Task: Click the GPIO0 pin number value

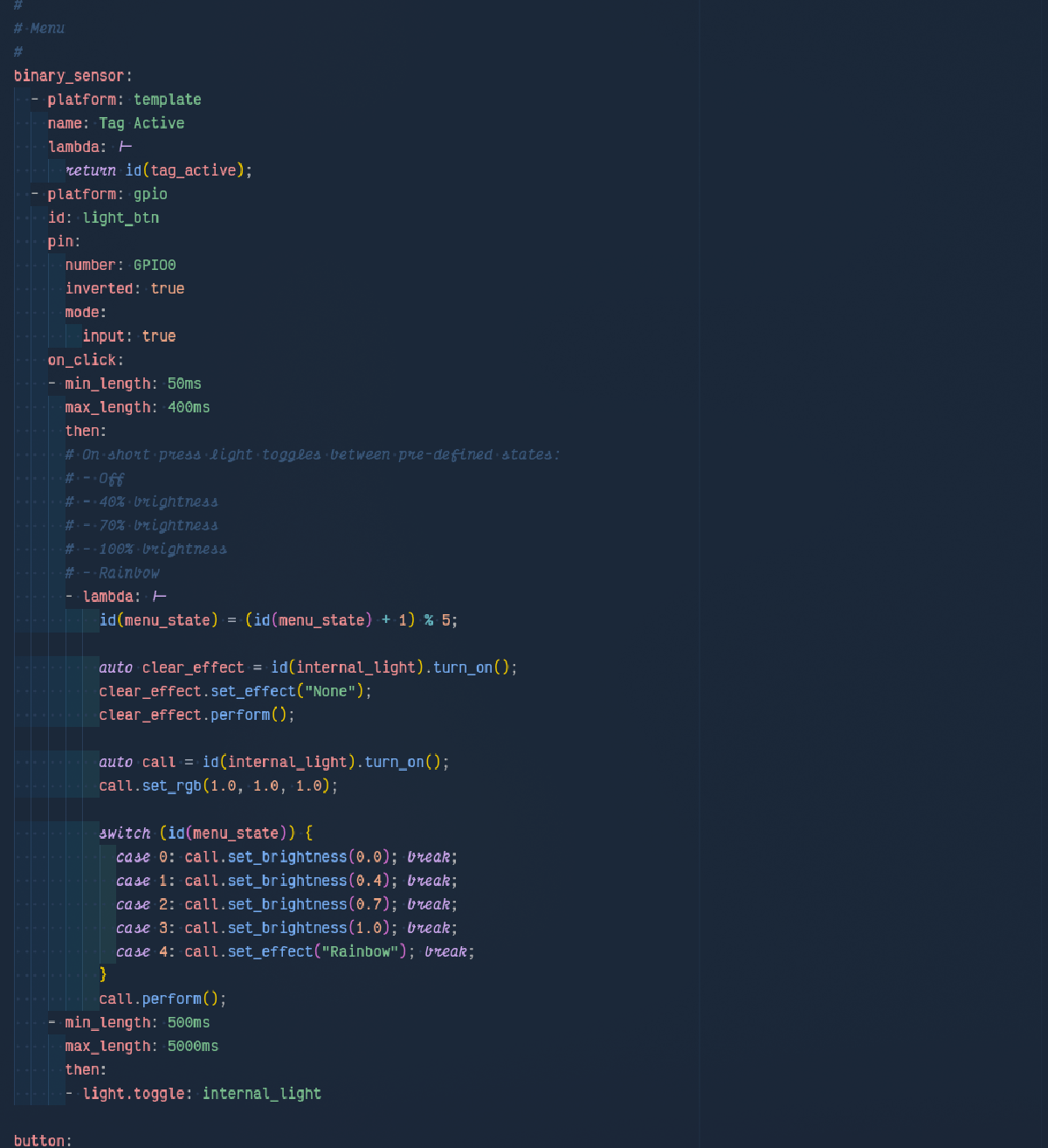Action: 155,265
